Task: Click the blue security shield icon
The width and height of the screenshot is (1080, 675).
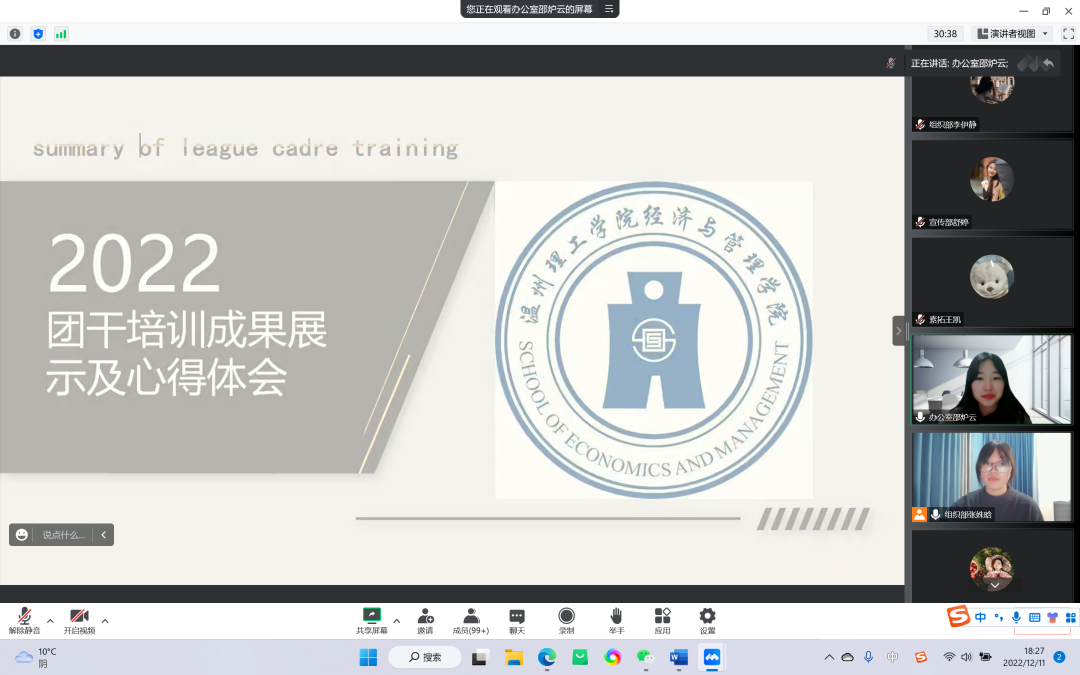Action: click(x=39, y=34)
